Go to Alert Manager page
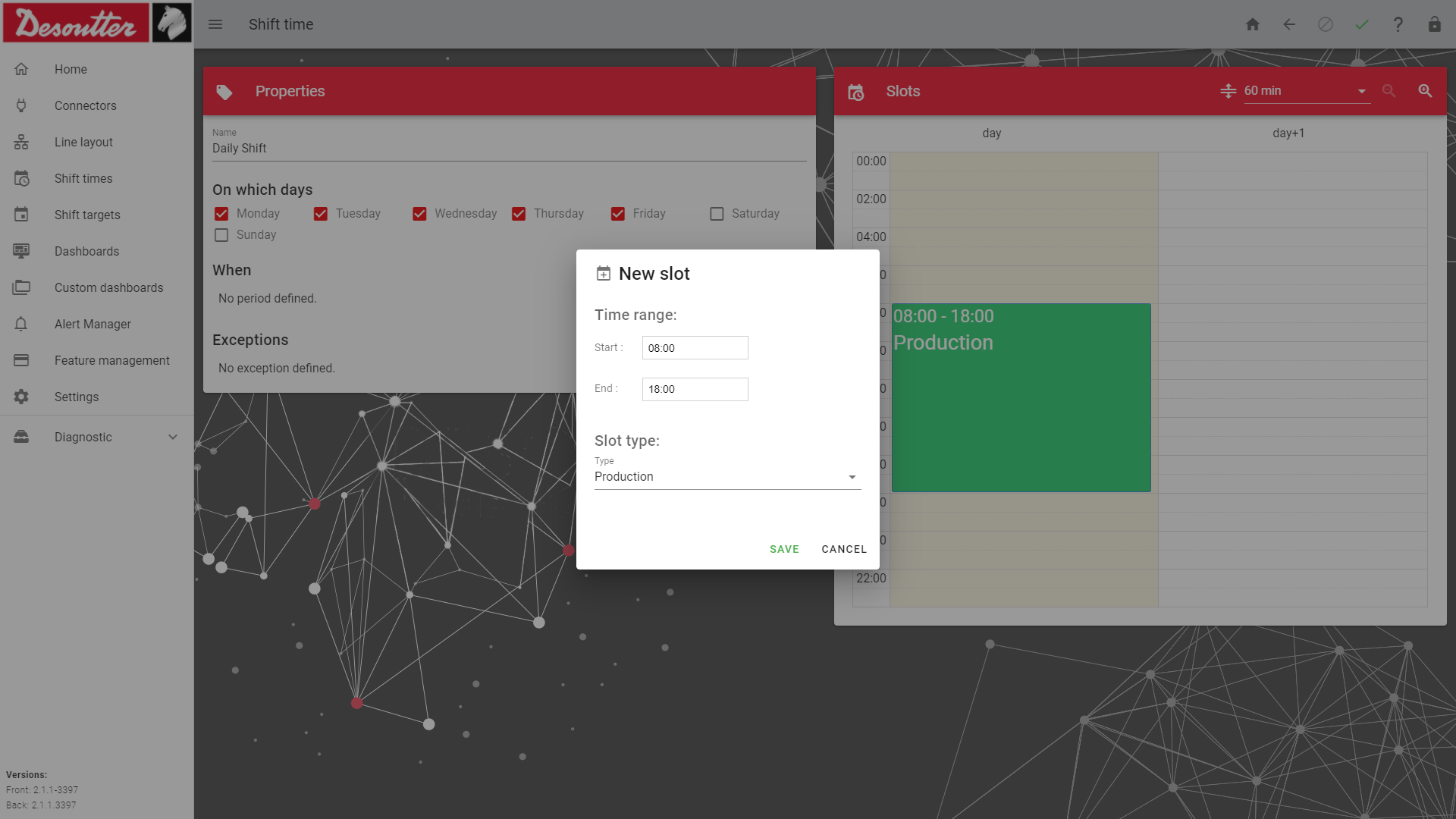The image size is (1456, 819). (93, 324)
